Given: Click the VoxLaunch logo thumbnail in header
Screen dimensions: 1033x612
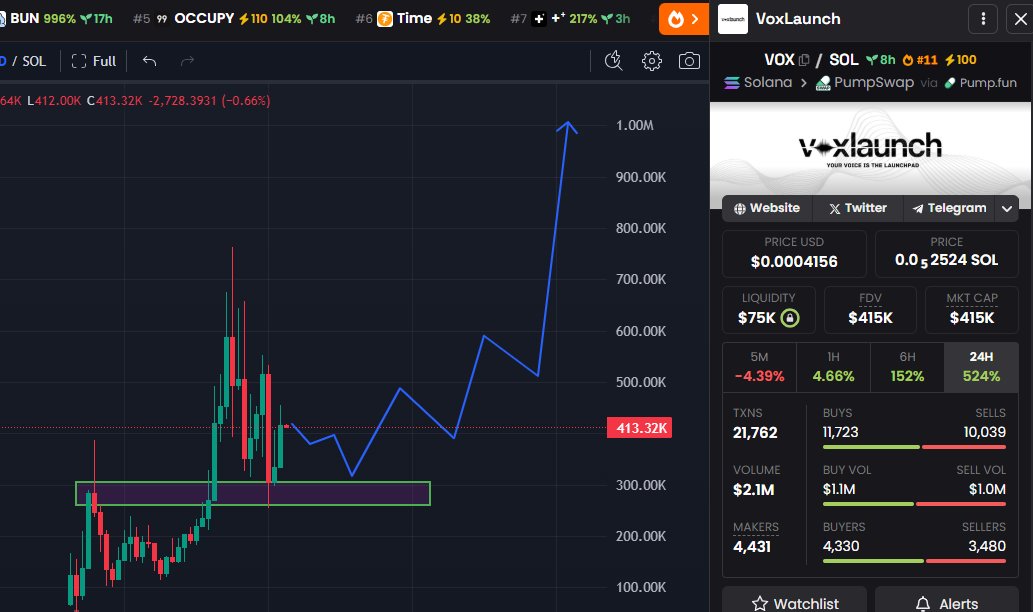Looking at the screenshot, I should point(733,19).
